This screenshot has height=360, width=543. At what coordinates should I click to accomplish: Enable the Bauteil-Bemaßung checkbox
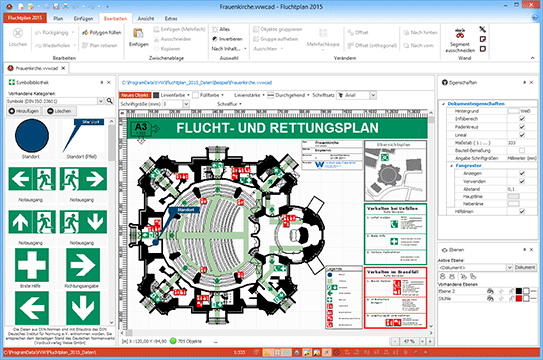pyautogui.click(x=522, y=150)
